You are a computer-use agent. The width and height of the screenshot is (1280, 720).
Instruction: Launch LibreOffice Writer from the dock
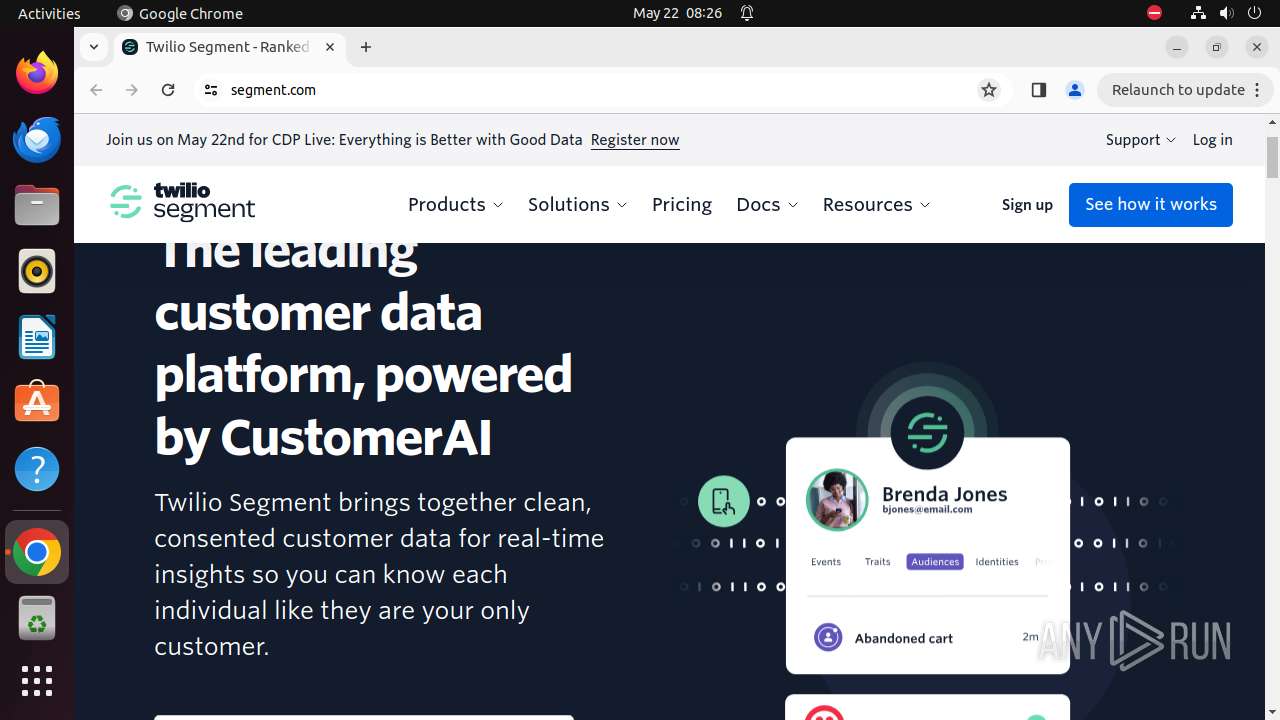[x=37, y=337]
